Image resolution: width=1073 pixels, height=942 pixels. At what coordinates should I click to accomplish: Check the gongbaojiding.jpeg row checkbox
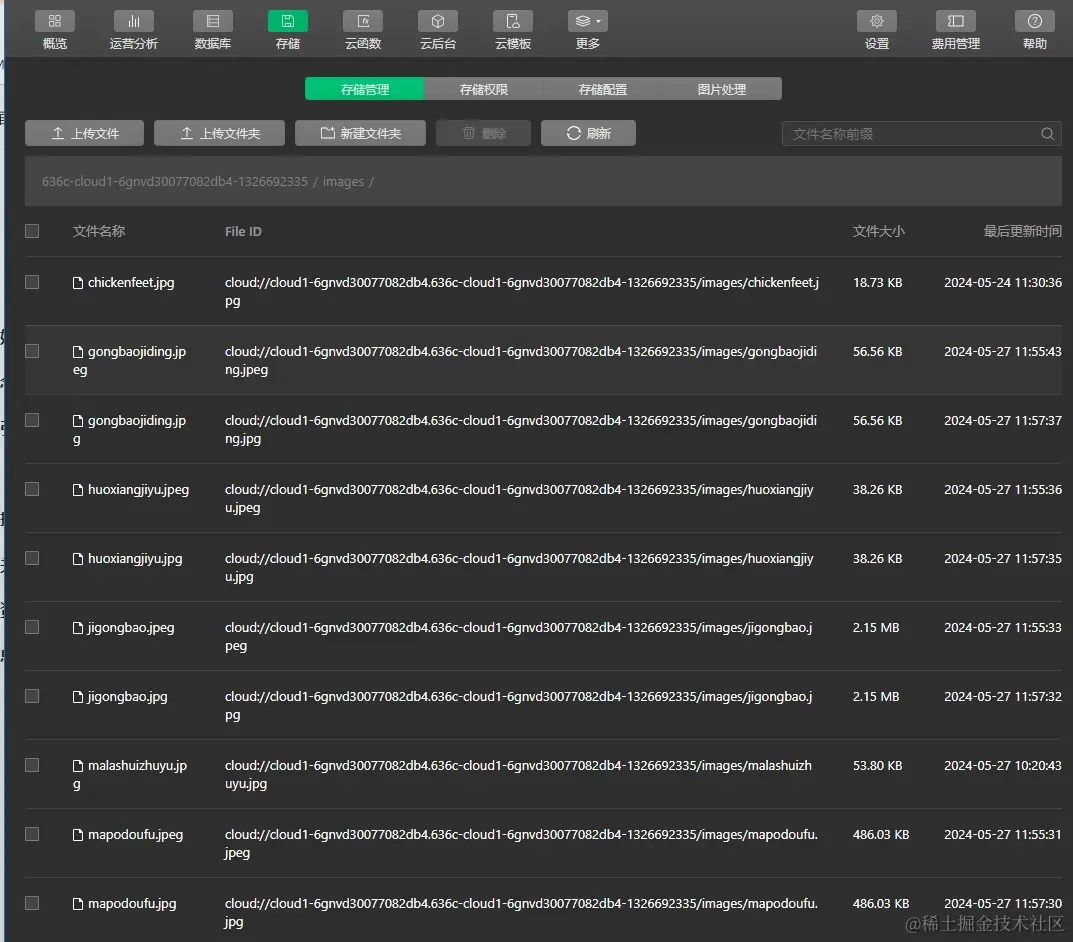click(32, 351)
